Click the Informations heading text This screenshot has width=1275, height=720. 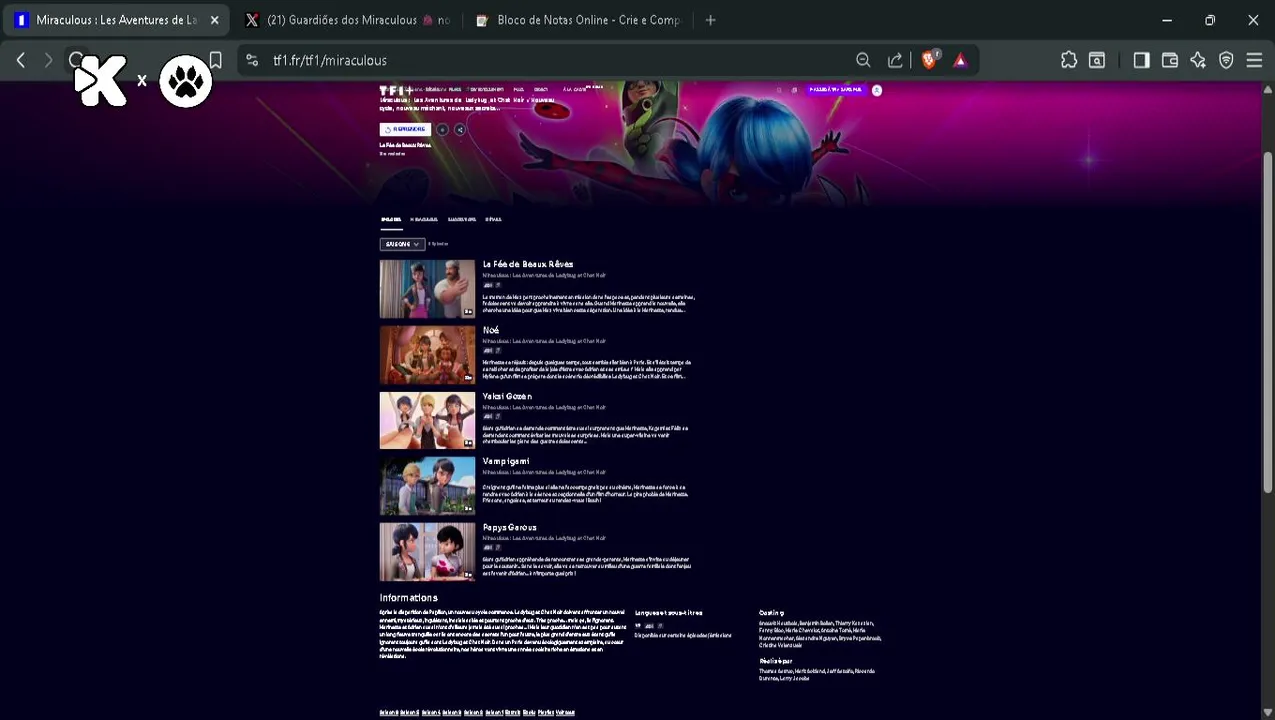click(409, 598)
